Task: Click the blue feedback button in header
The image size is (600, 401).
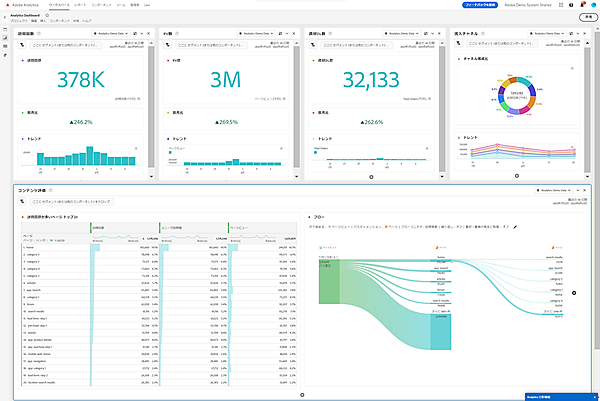Action: [483, 4]
